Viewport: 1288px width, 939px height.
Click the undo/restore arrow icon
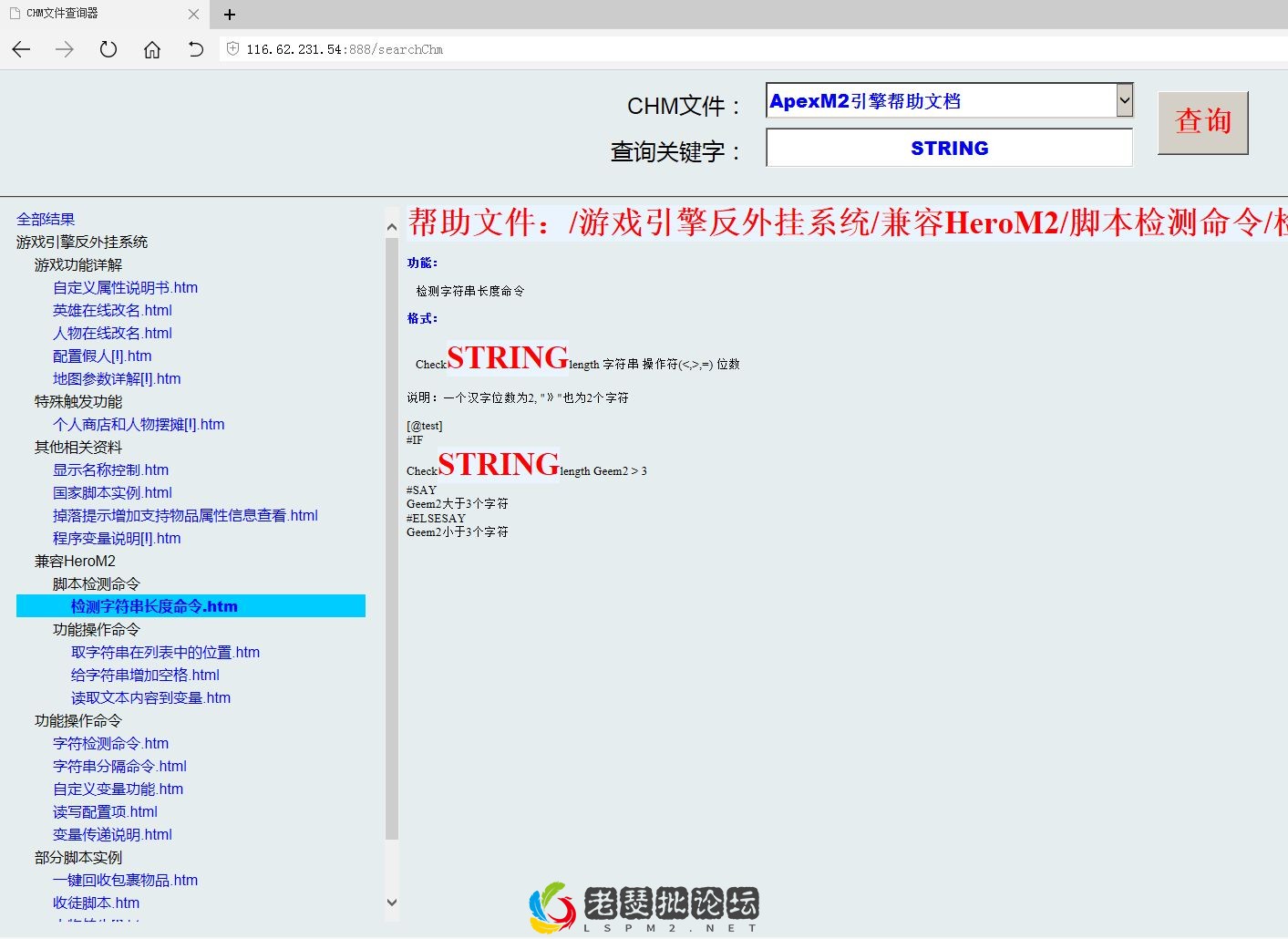pyautogui.click(x=196, y=49)
